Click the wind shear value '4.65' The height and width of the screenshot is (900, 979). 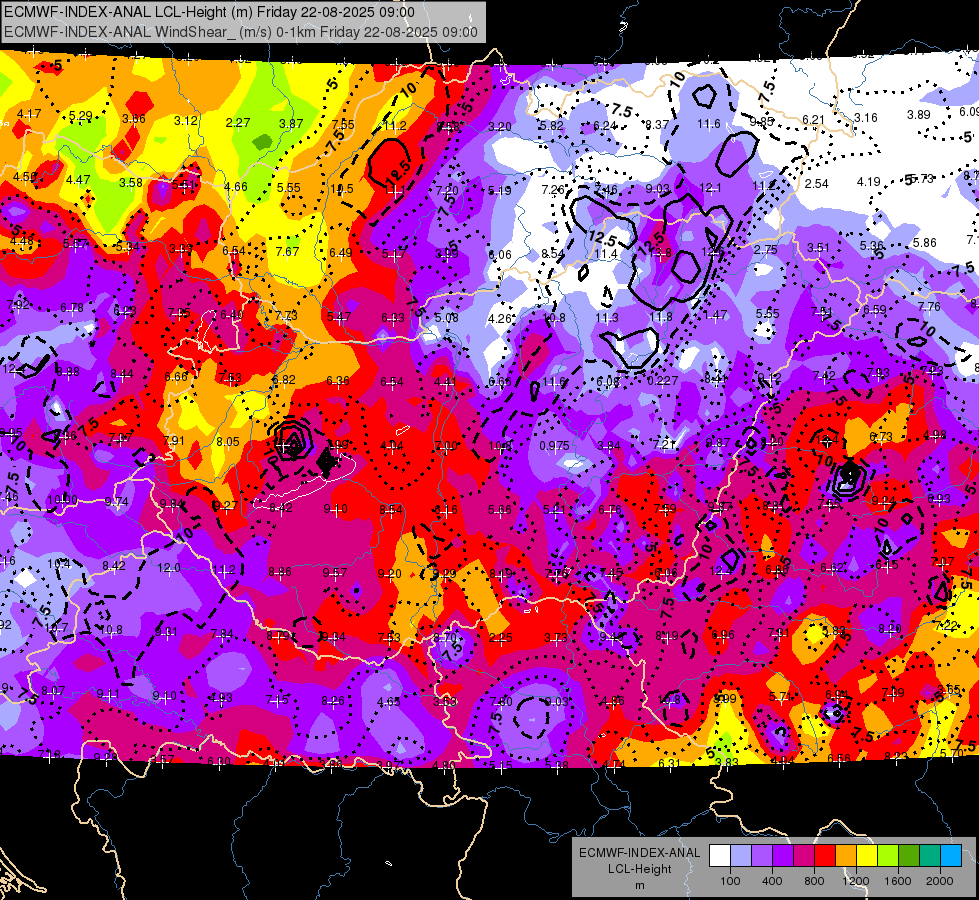pyautogui.click(x=388, y=701)
